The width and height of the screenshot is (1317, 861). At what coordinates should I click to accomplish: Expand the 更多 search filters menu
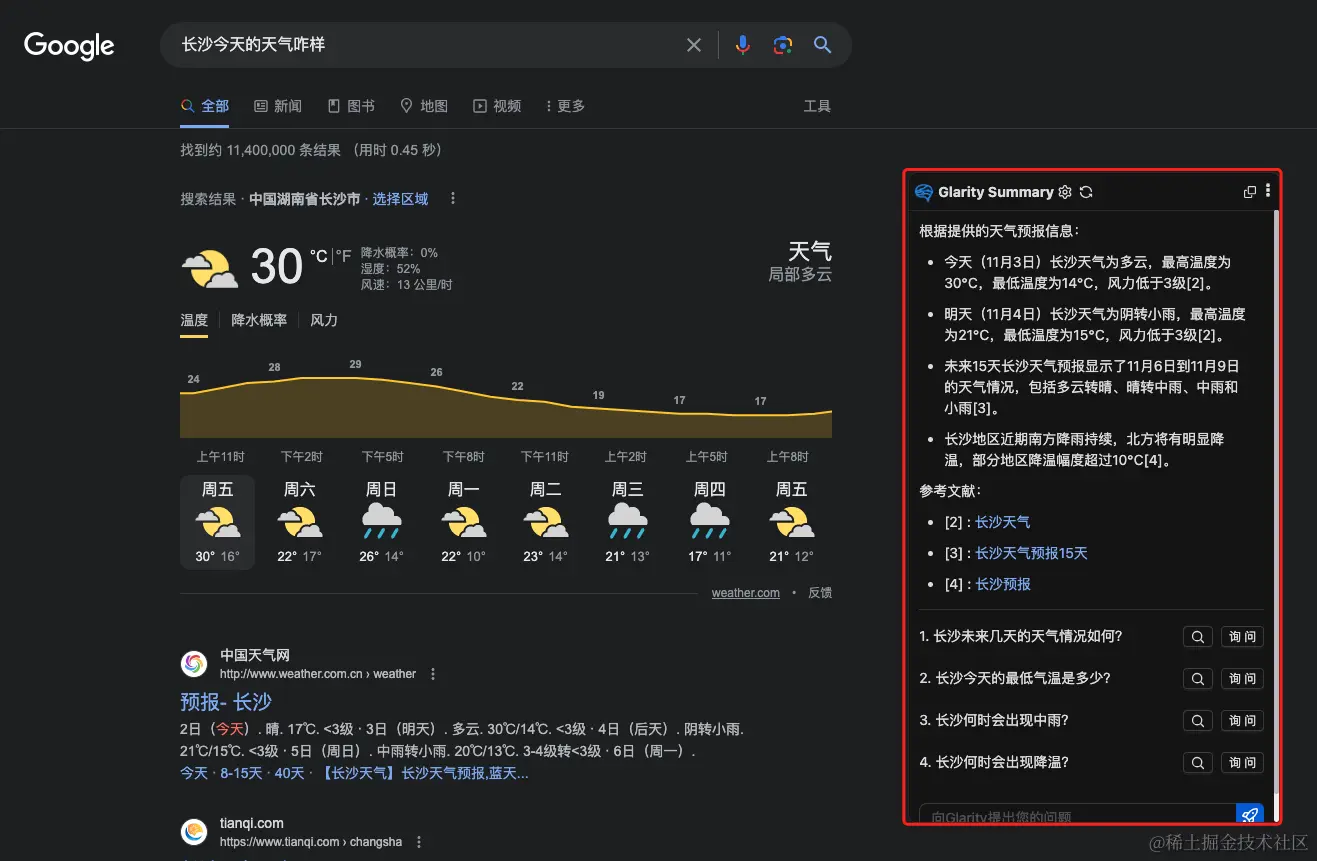coord(565,106)
